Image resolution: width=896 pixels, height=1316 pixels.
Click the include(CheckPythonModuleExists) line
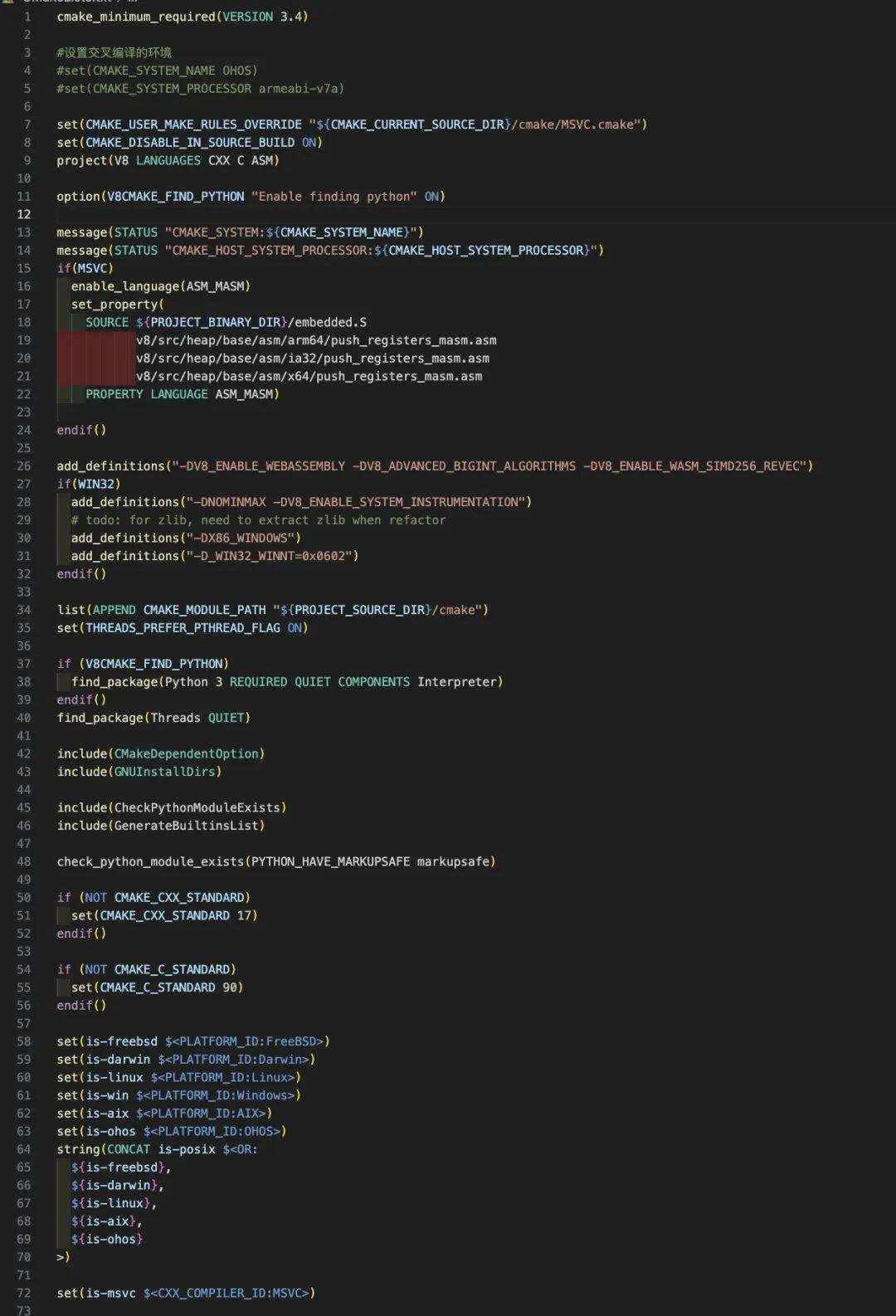[x=172, y=807]
